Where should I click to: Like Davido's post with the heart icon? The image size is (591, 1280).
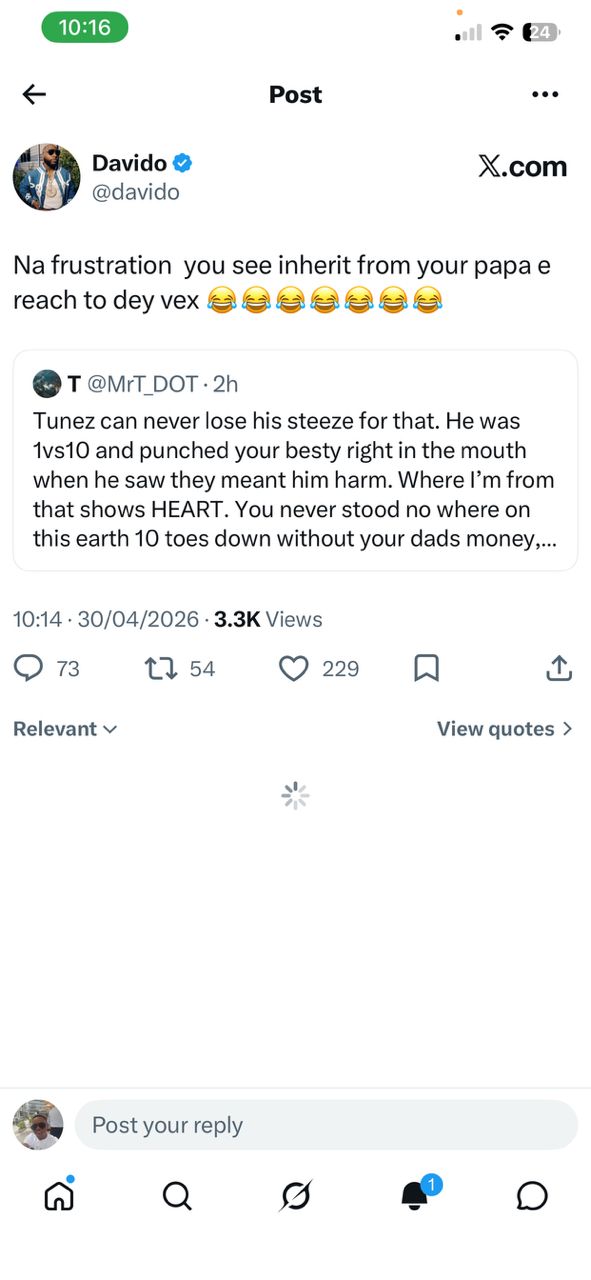294,668
